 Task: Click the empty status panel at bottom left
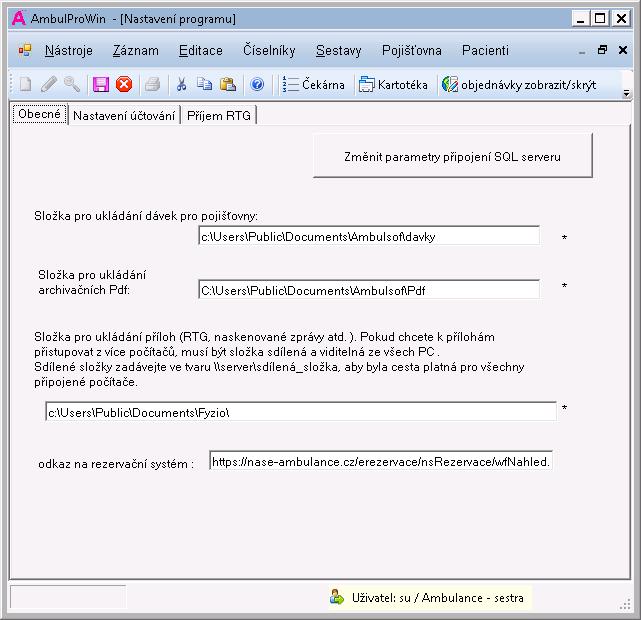[68, 598]
